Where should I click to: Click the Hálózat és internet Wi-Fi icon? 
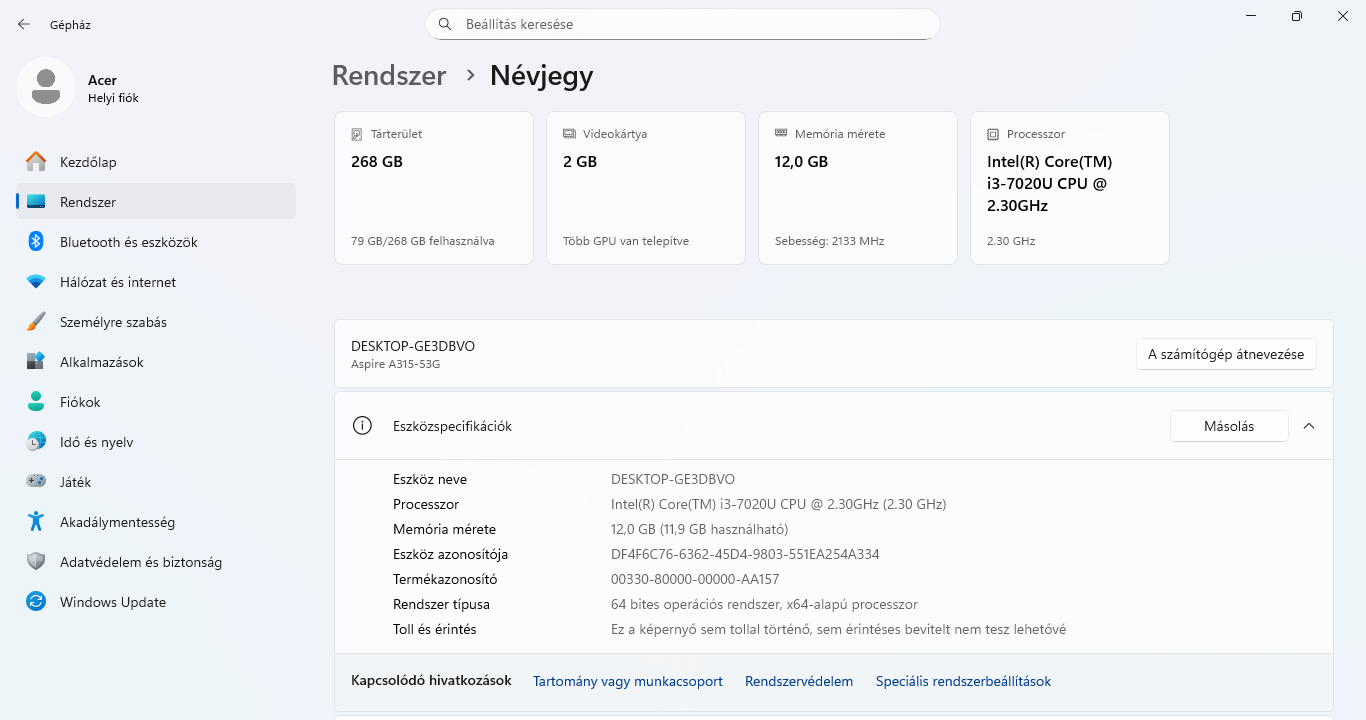[x=36, y=282]
